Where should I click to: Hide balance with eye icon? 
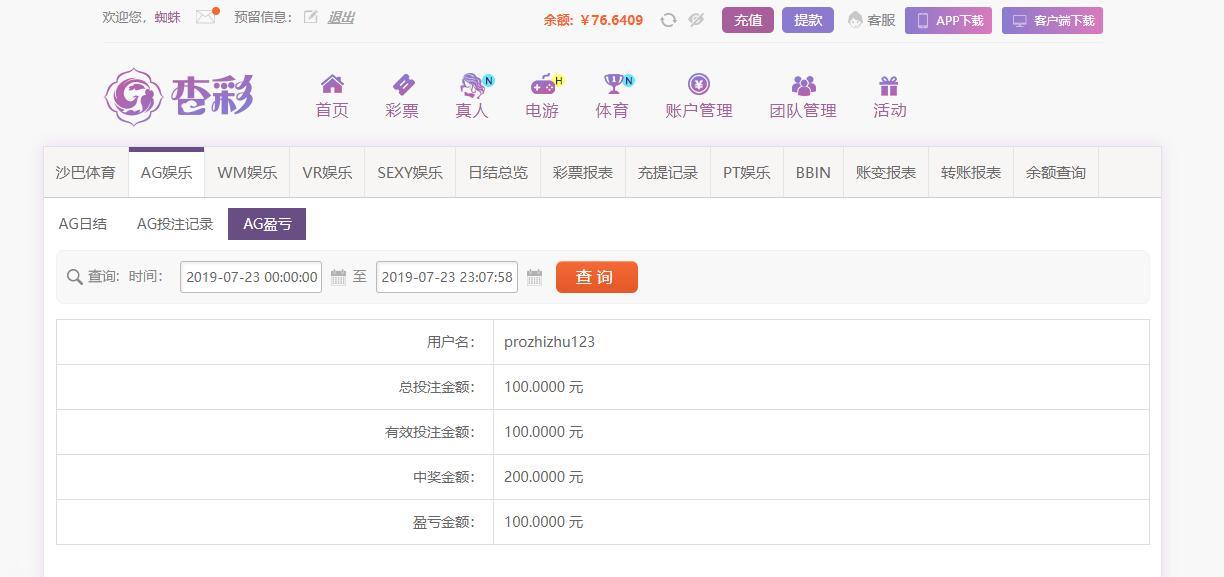pos(696,20)
